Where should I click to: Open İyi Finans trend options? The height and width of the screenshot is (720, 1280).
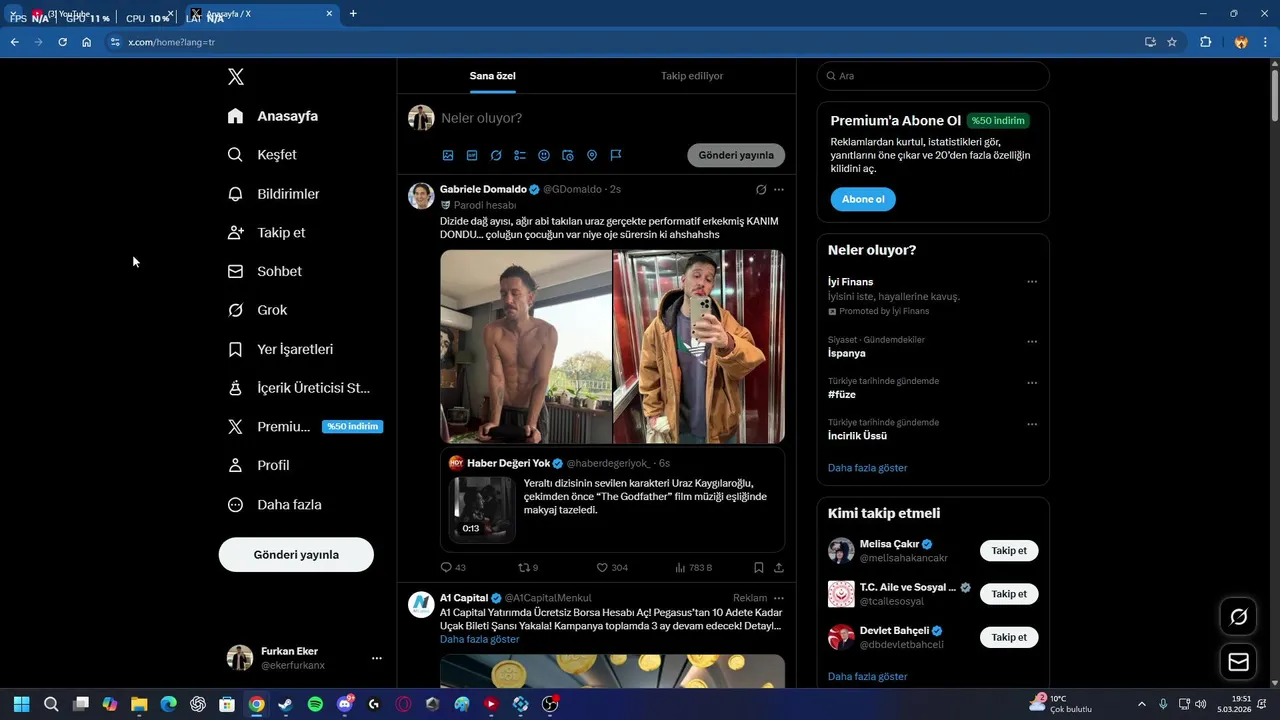click(x=1032, y=282)
